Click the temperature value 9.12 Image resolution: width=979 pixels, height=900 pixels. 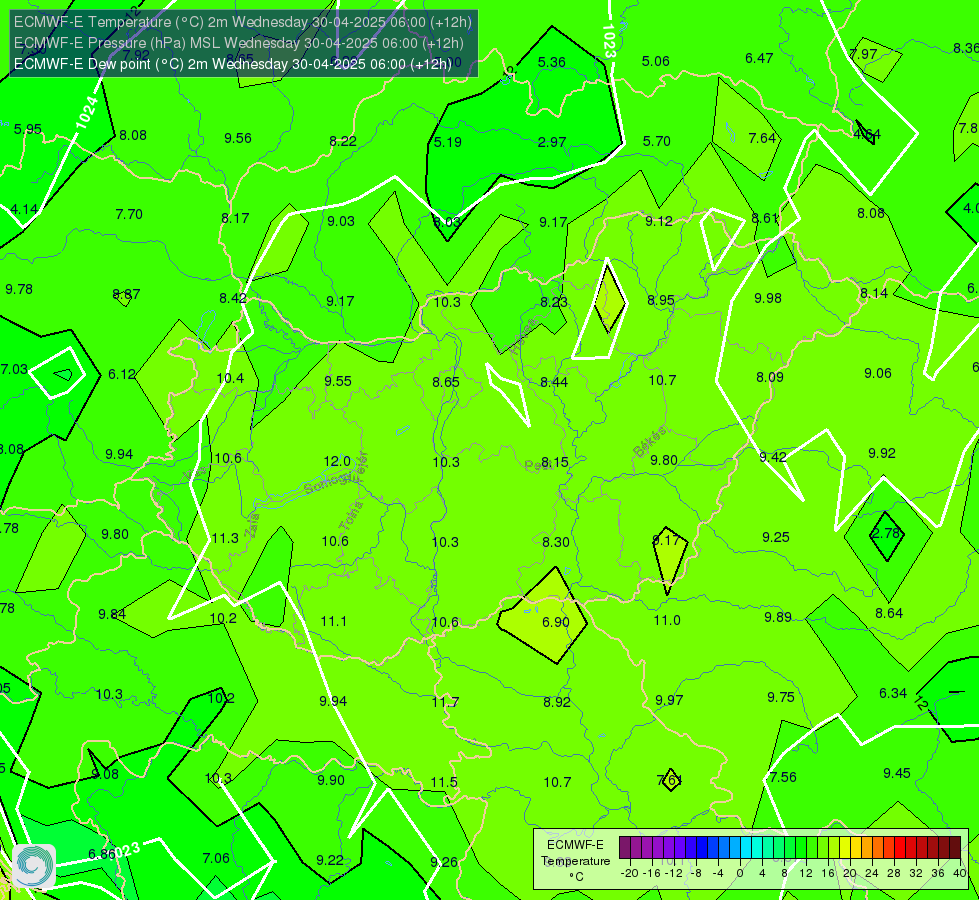click(x=659, y=220)
